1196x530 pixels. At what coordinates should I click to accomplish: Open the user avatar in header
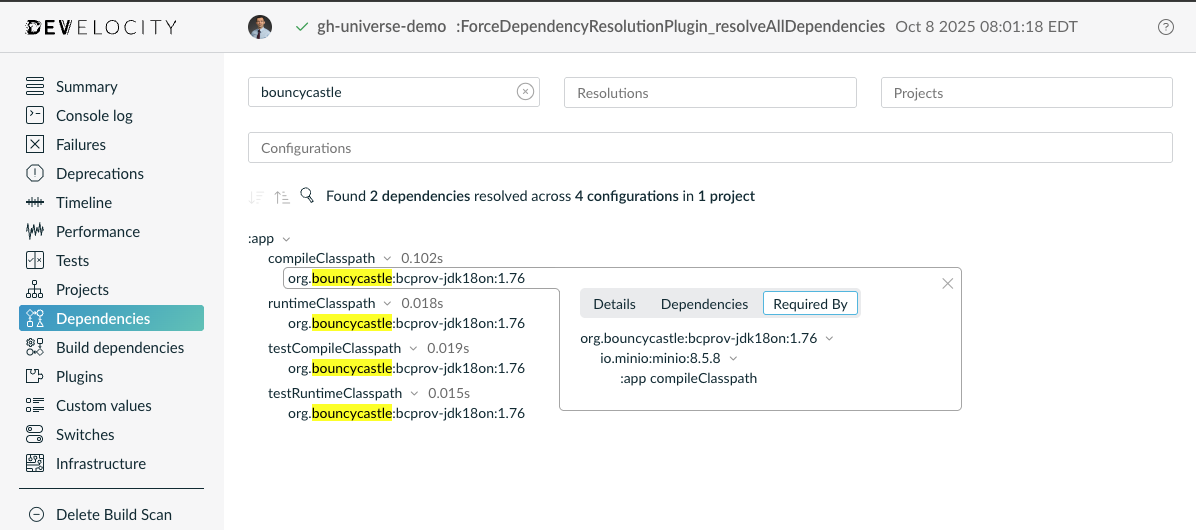pyautogui.click(x=260, y=27)
